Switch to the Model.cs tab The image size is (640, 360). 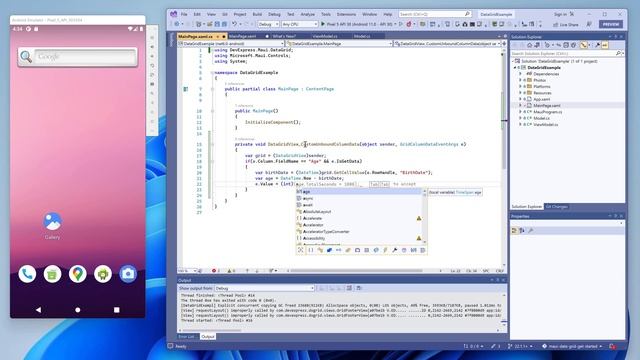pos(362,36)
